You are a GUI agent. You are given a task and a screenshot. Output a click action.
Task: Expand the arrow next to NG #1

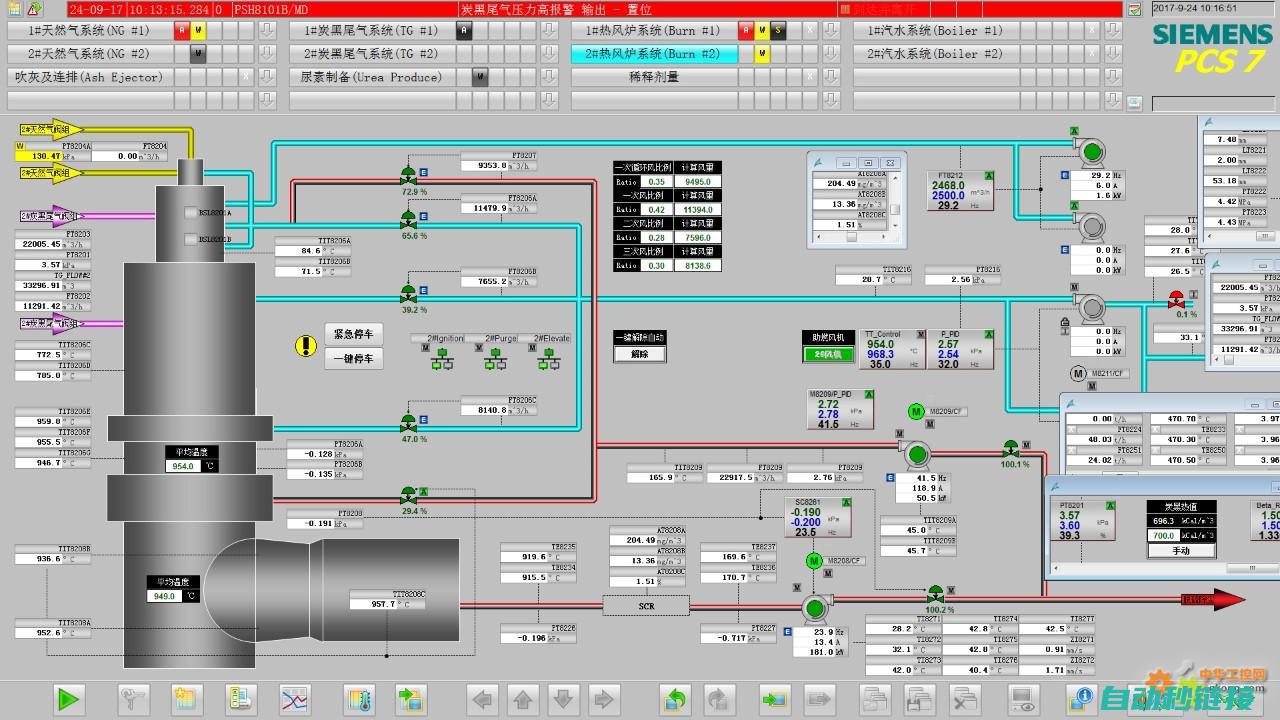point(267,31)
